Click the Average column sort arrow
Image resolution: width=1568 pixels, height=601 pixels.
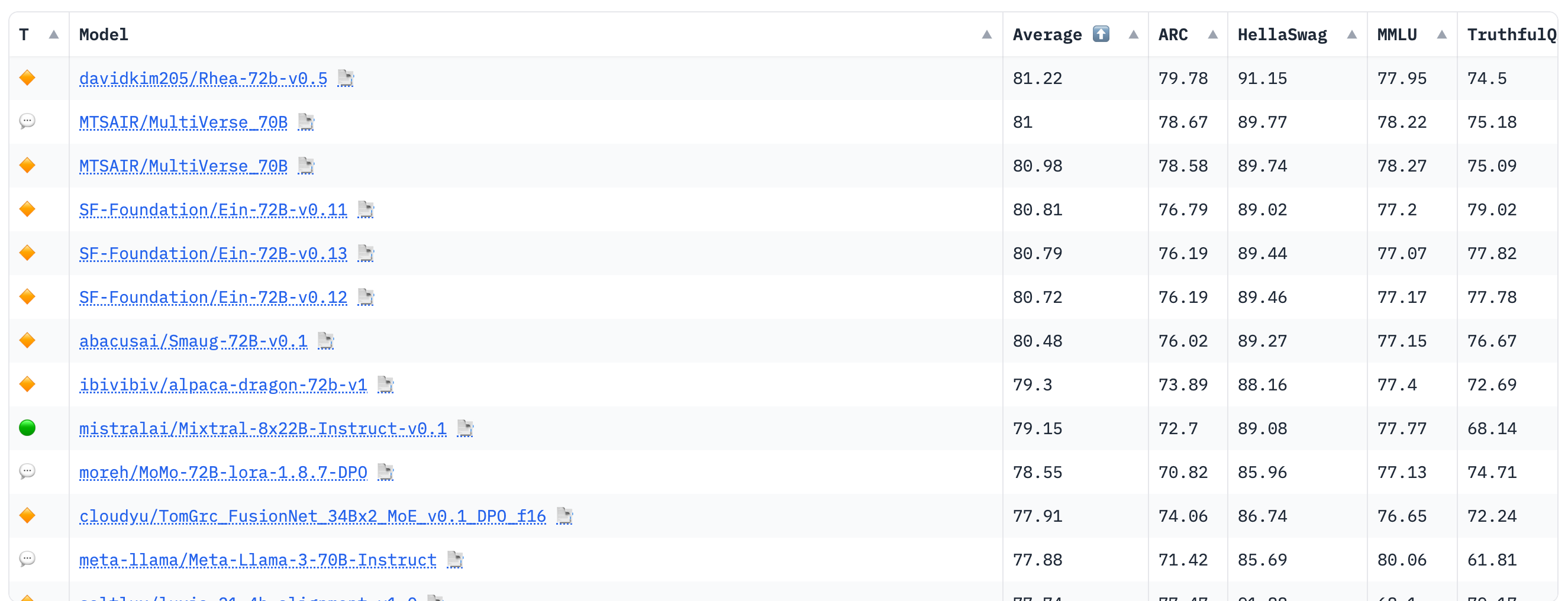[1133, 35]
